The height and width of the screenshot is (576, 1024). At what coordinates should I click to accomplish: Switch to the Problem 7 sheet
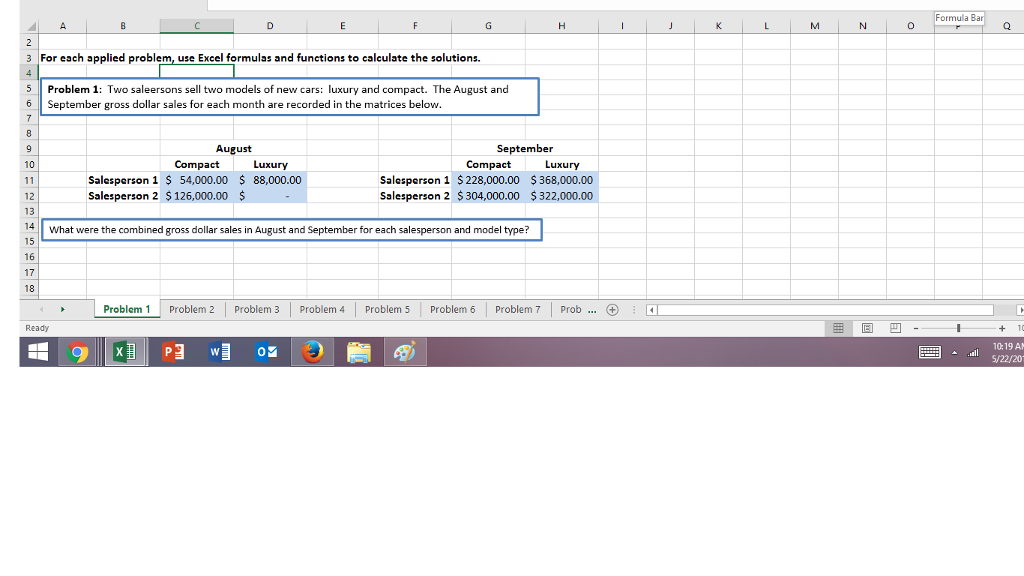click(x=518, y=309)
